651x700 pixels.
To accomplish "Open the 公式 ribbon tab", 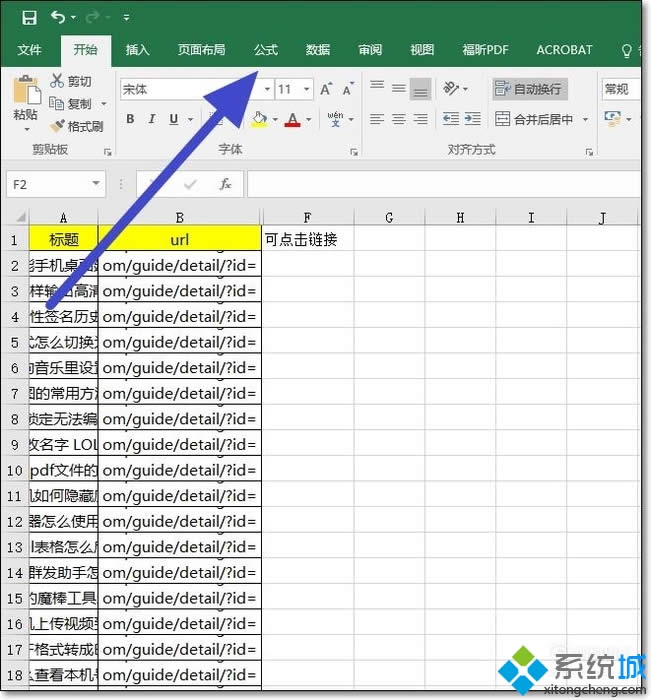I will click(266, 50).
